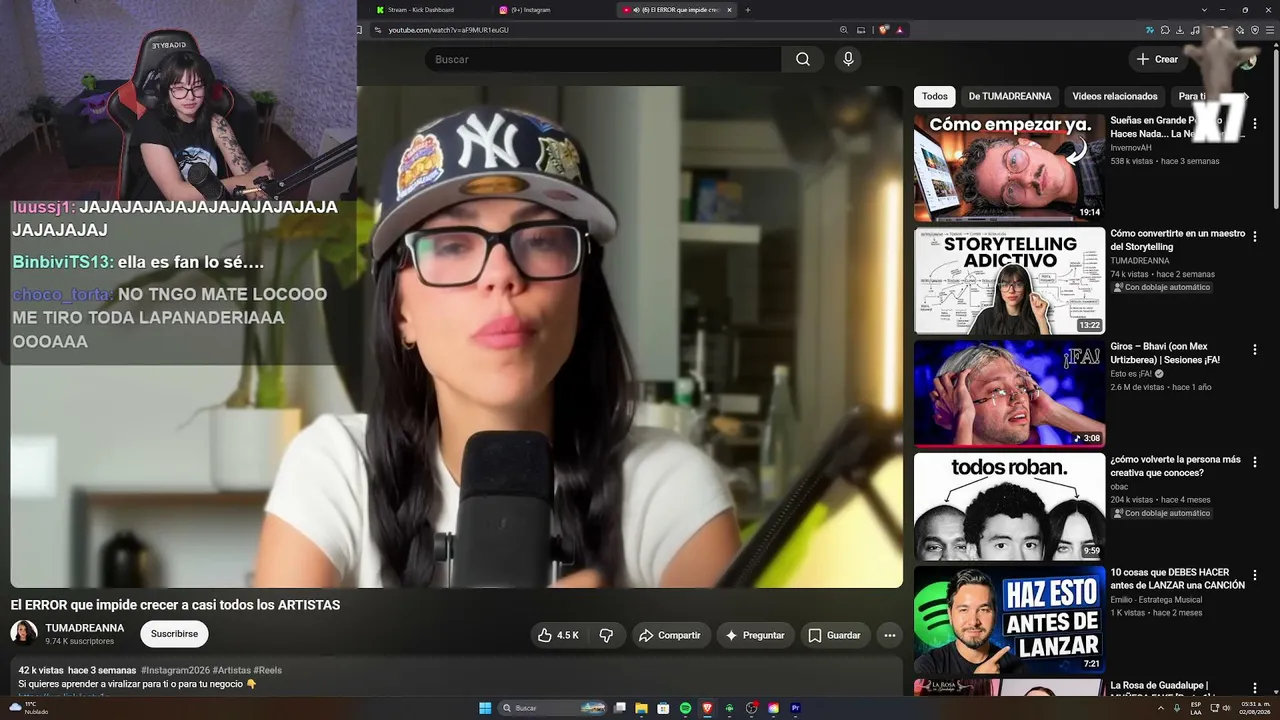This screenshot has height=720, width=1280.
Task: Click the Windows taskbar Buscar search box
Action: [x=553, y=708]
